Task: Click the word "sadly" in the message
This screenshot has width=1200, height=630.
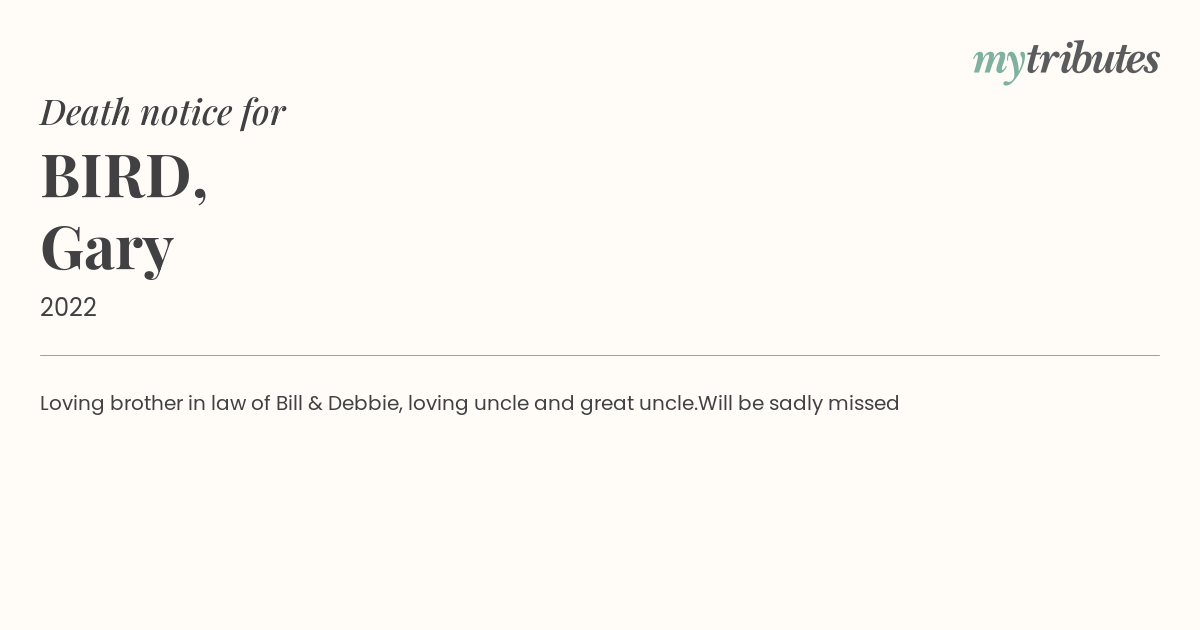Action: tap(795, 404)
